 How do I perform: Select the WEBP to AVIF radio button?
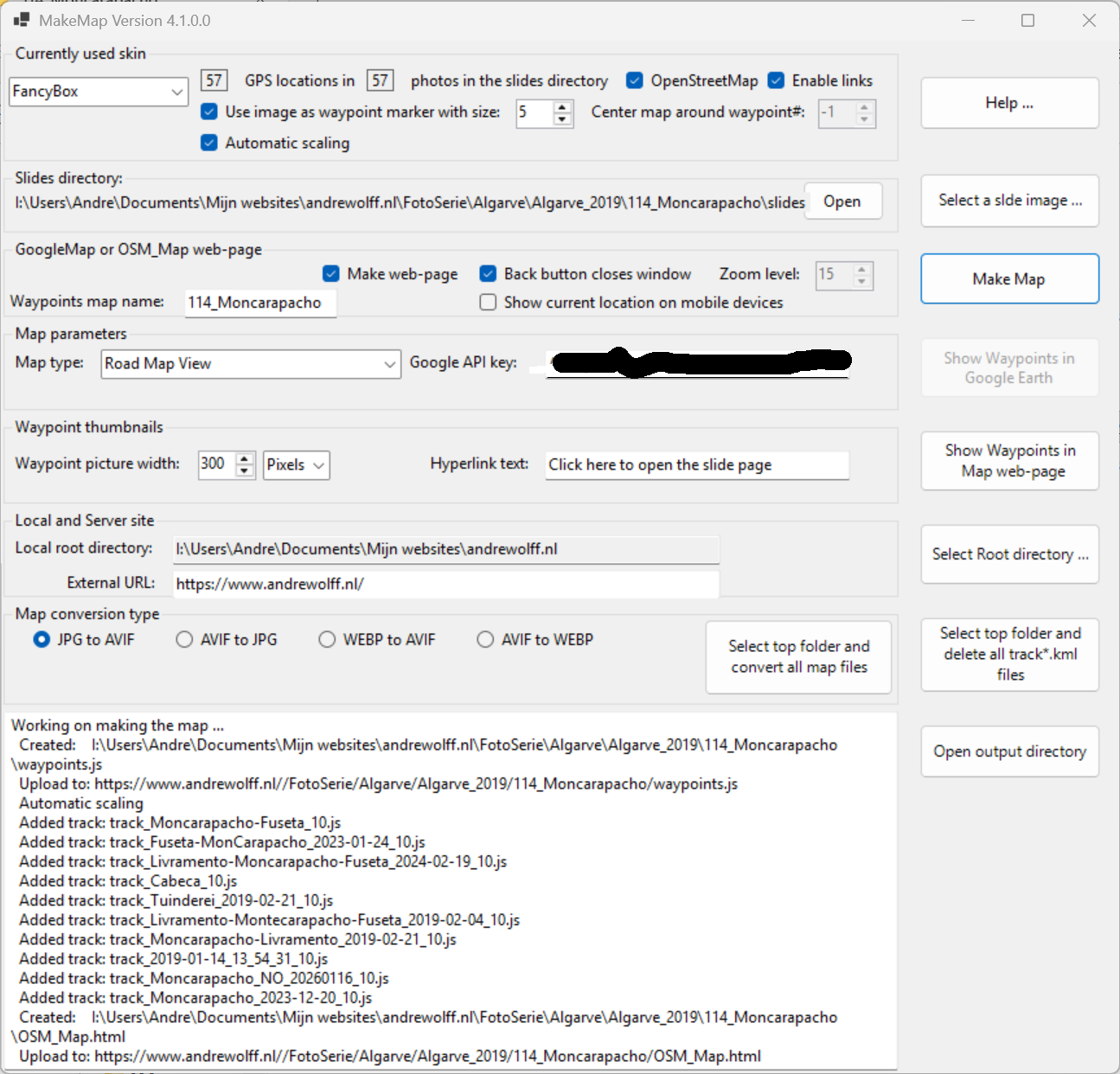327,640
